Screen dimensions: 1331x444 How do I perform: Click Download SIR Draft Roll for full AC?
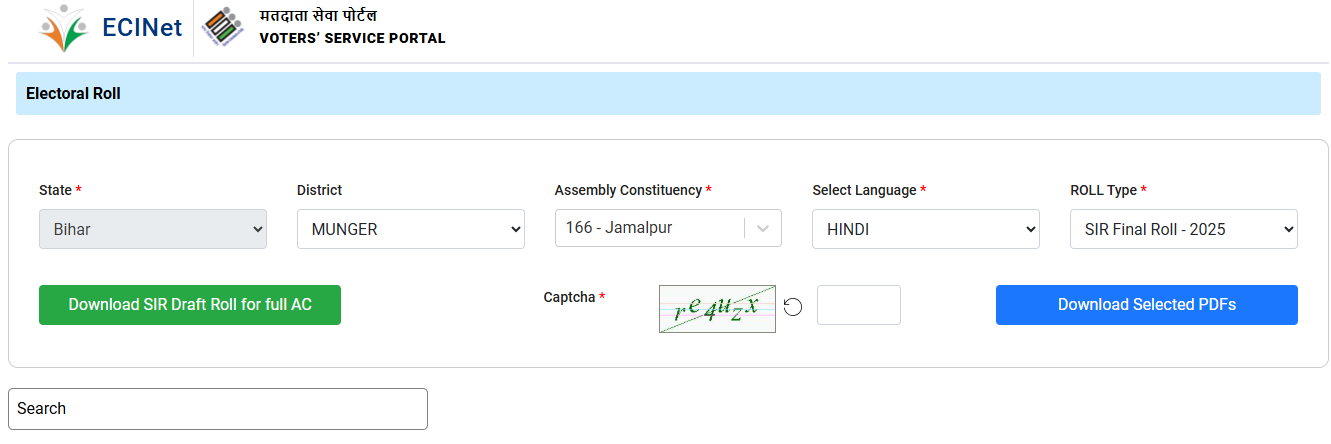[190, 305]
